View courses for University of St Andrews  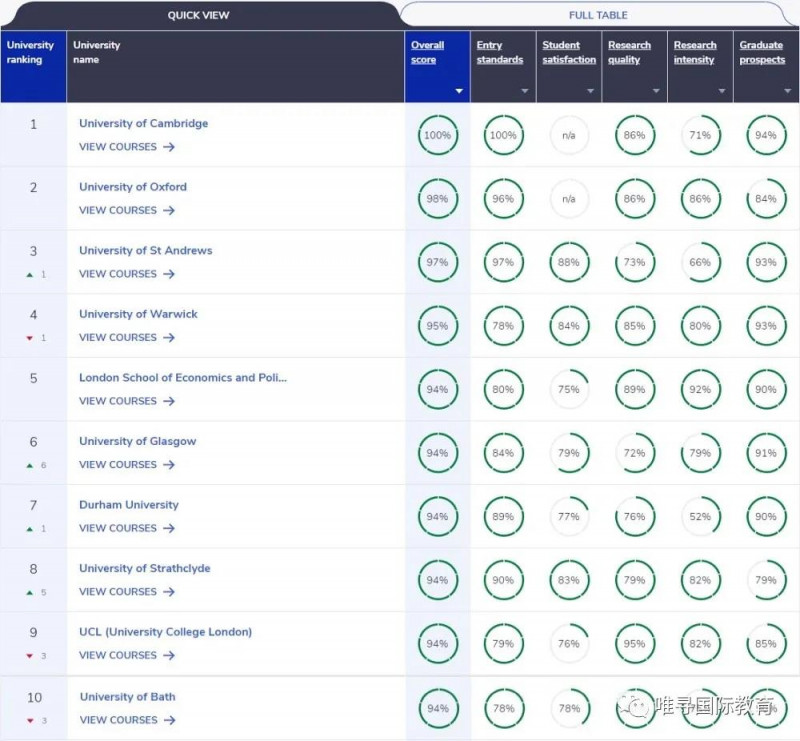[127, 274]
